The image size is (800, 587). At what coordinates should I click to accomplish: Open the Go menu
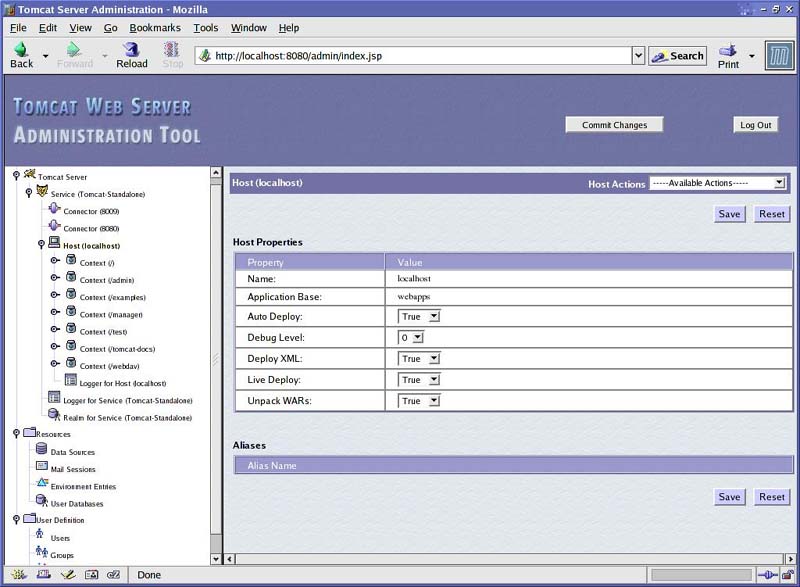(x=111, y=28)
